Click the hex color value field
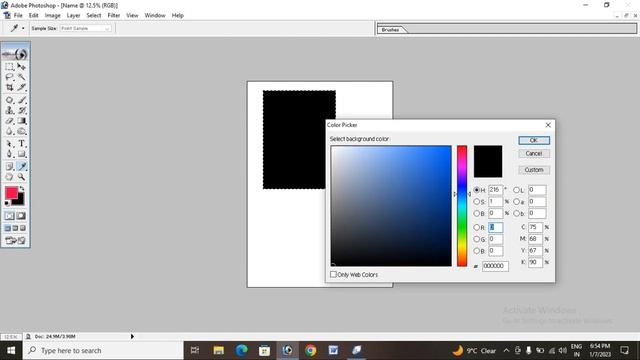 click(x=495, y=266)
